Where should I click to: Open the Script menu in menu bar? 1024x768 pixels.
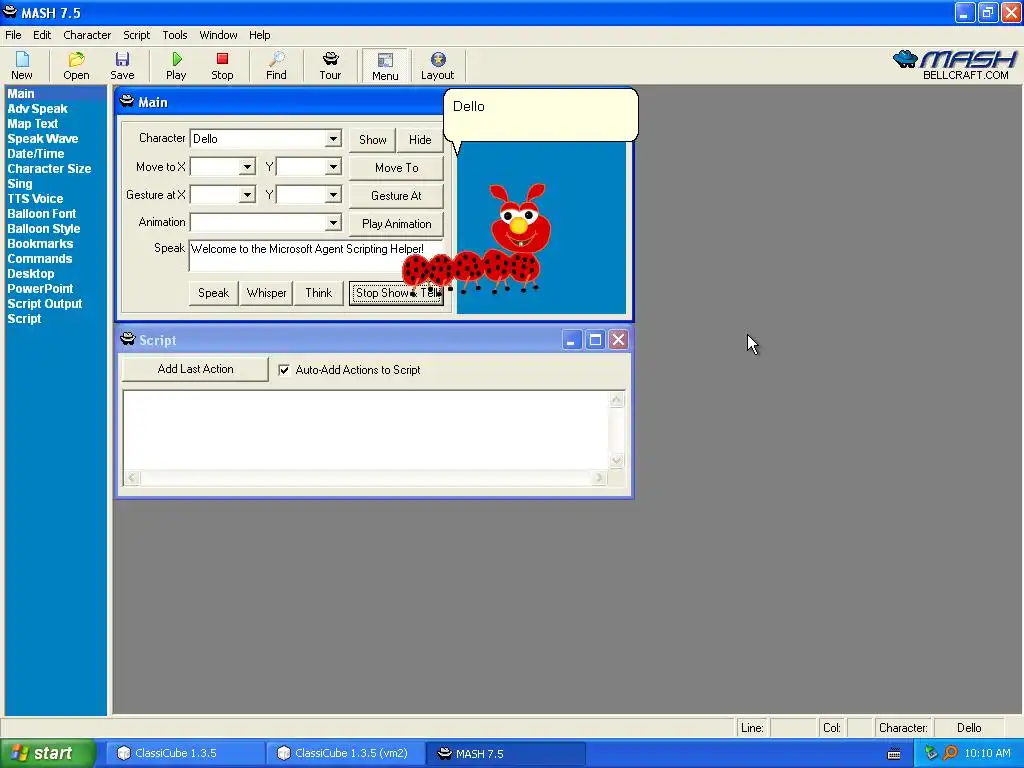[x=136, y=35]
